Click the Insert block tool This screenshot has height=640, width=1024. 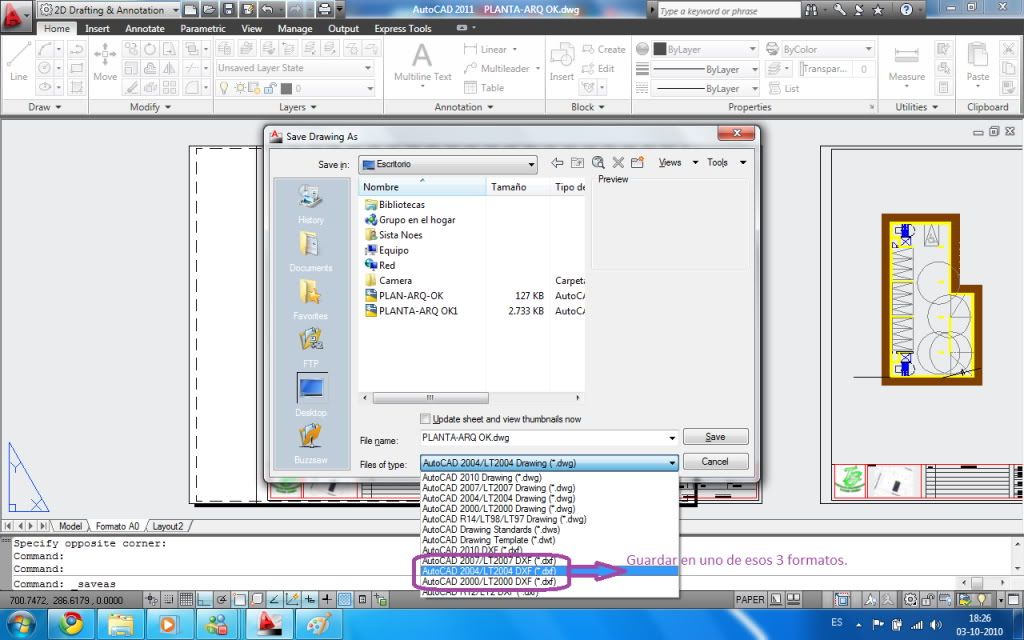(561, 63)
